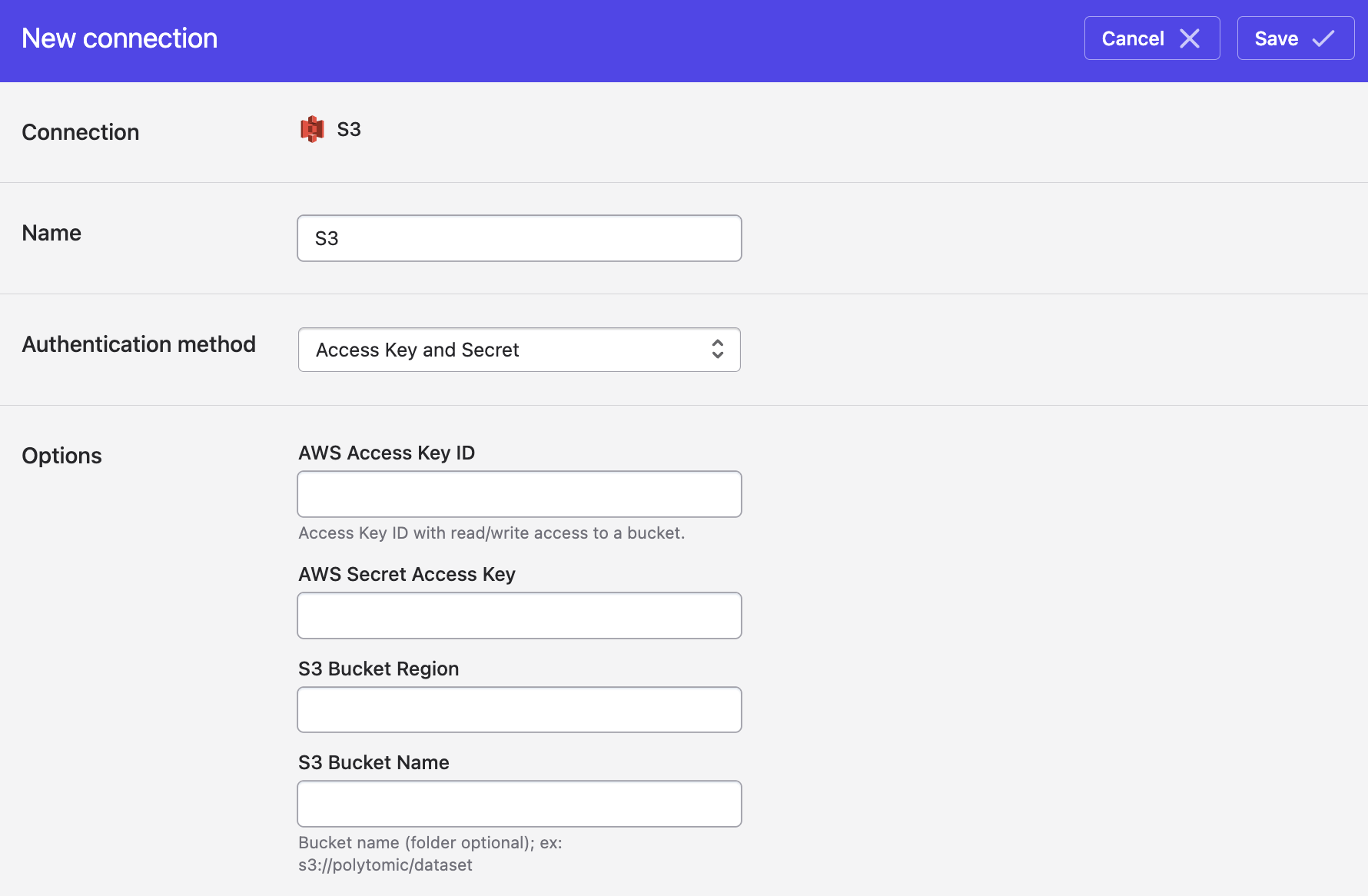Click the Access Key ID read/write help text

(x=492, y=533)
